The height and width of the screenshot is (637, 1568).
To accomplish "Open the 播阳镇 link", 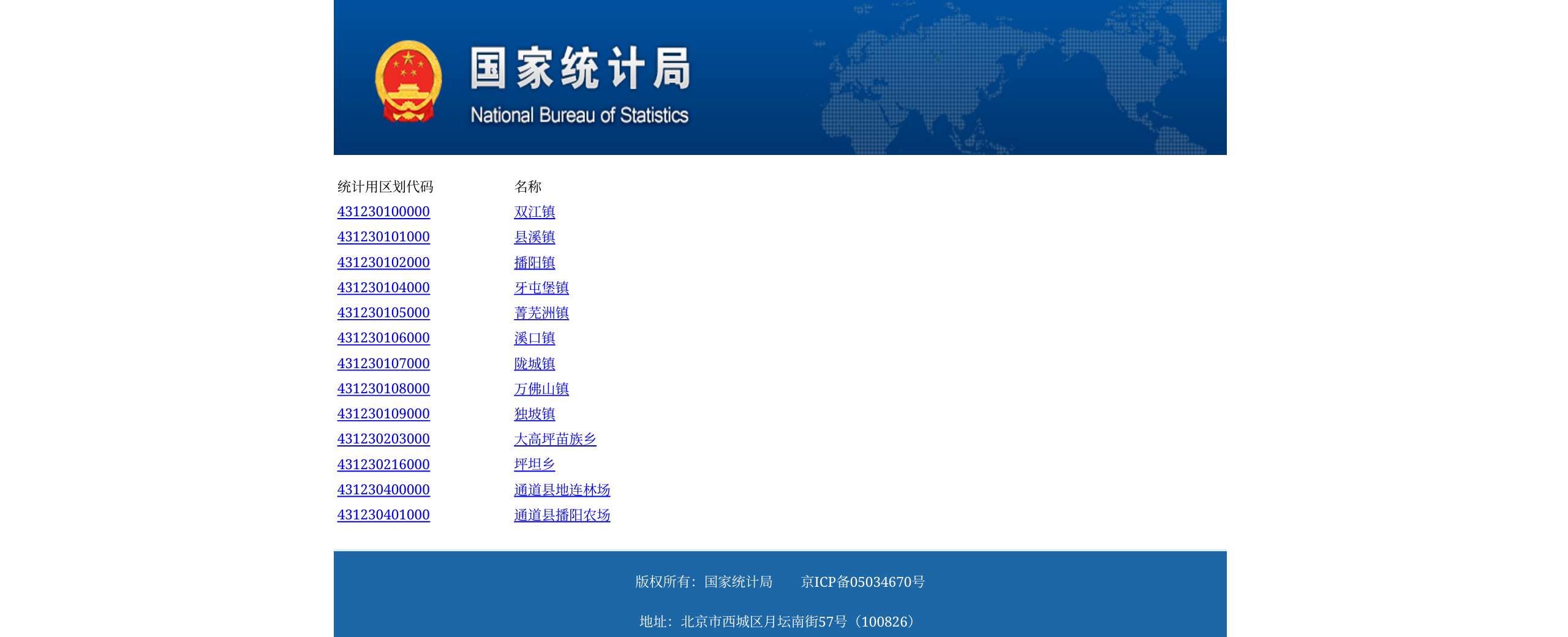I will click(x=534, y=263).
